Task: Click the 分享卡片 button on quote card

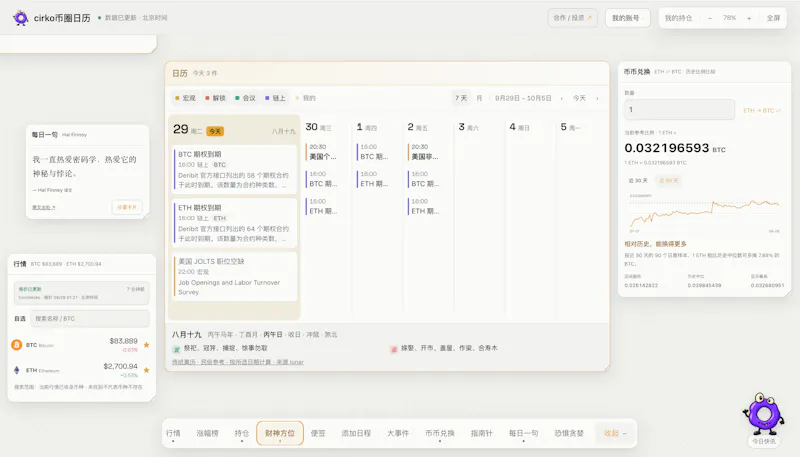Action: click(127, 207)
